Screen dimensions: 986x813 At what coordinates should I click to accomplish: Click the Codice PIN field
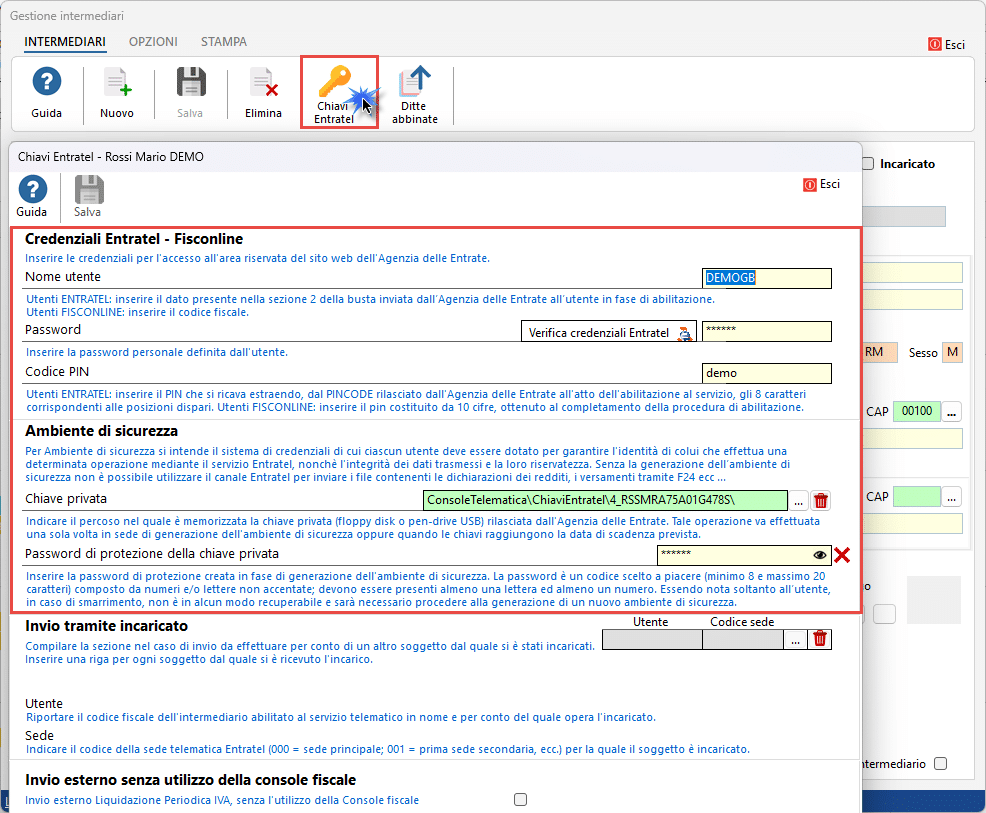coord(767,373)
